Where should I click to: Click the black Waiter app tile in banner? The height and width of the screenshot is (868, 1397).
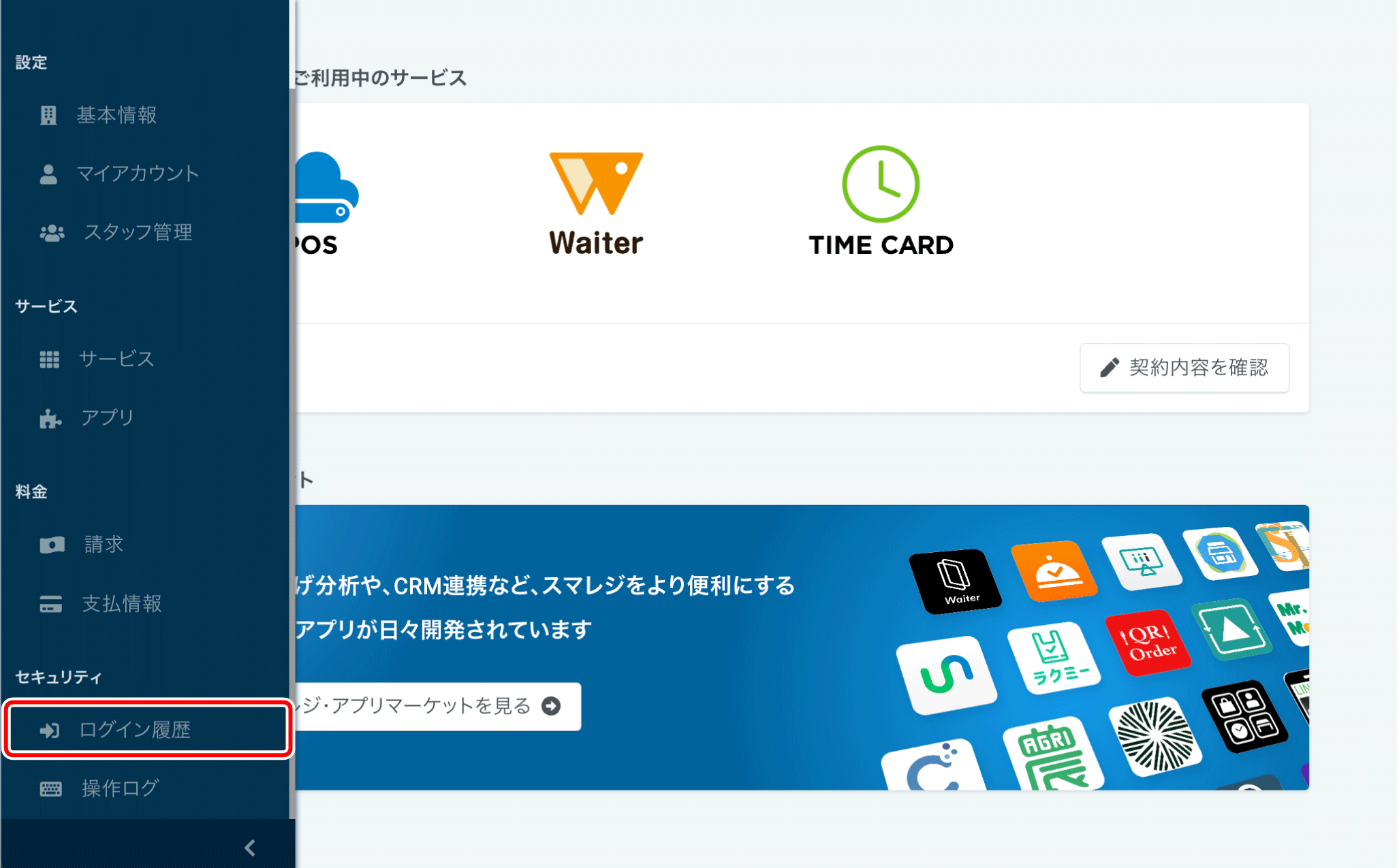point(956,581)
